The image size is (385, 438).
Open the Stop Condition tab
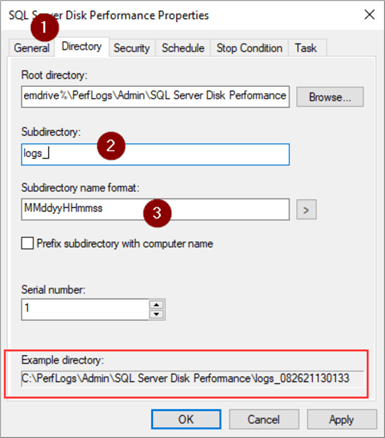(x=249, y=48)
